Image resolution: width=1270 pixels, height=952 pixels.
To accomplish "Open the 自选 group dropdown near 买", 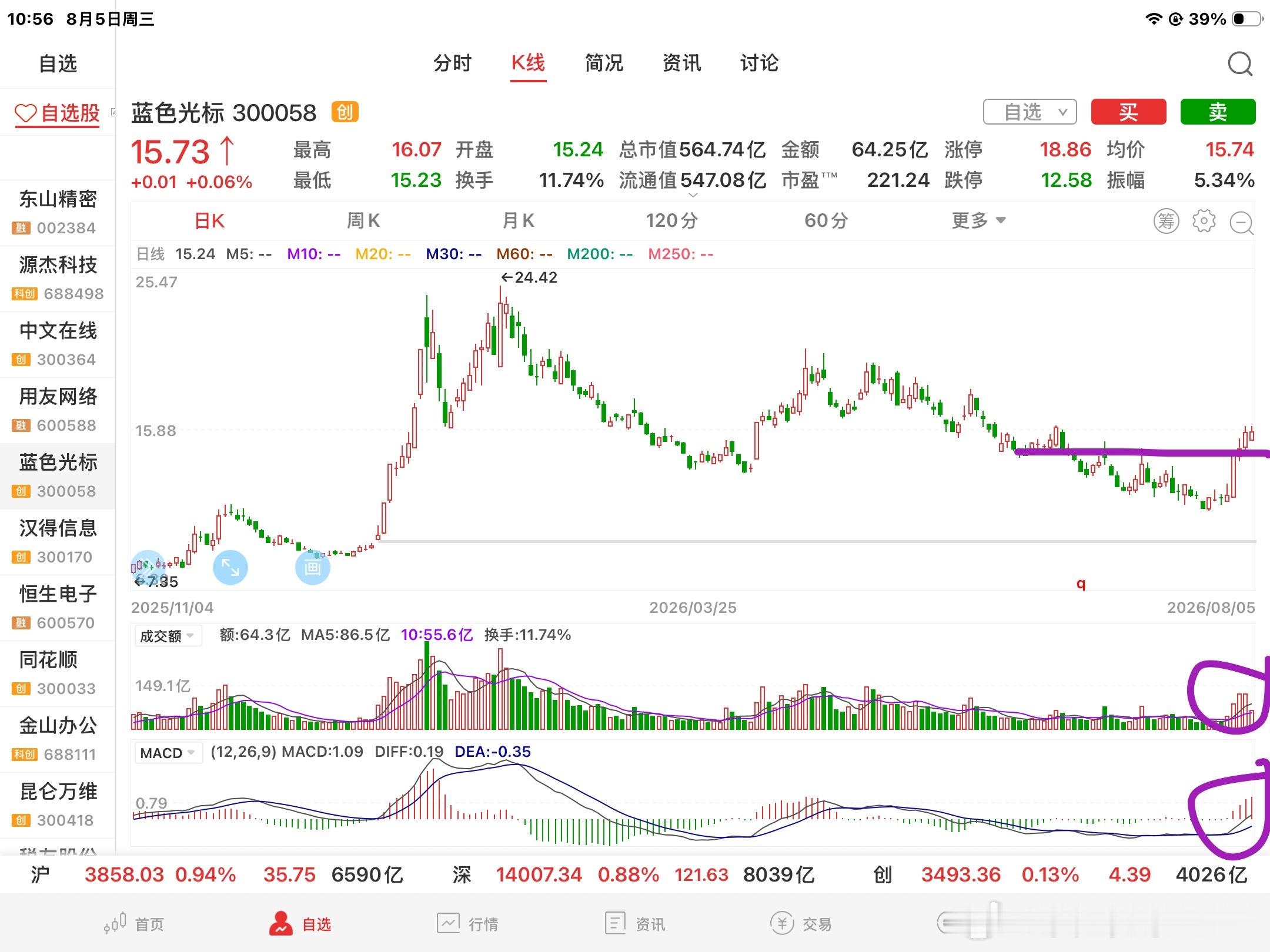I will (1030, 112).
